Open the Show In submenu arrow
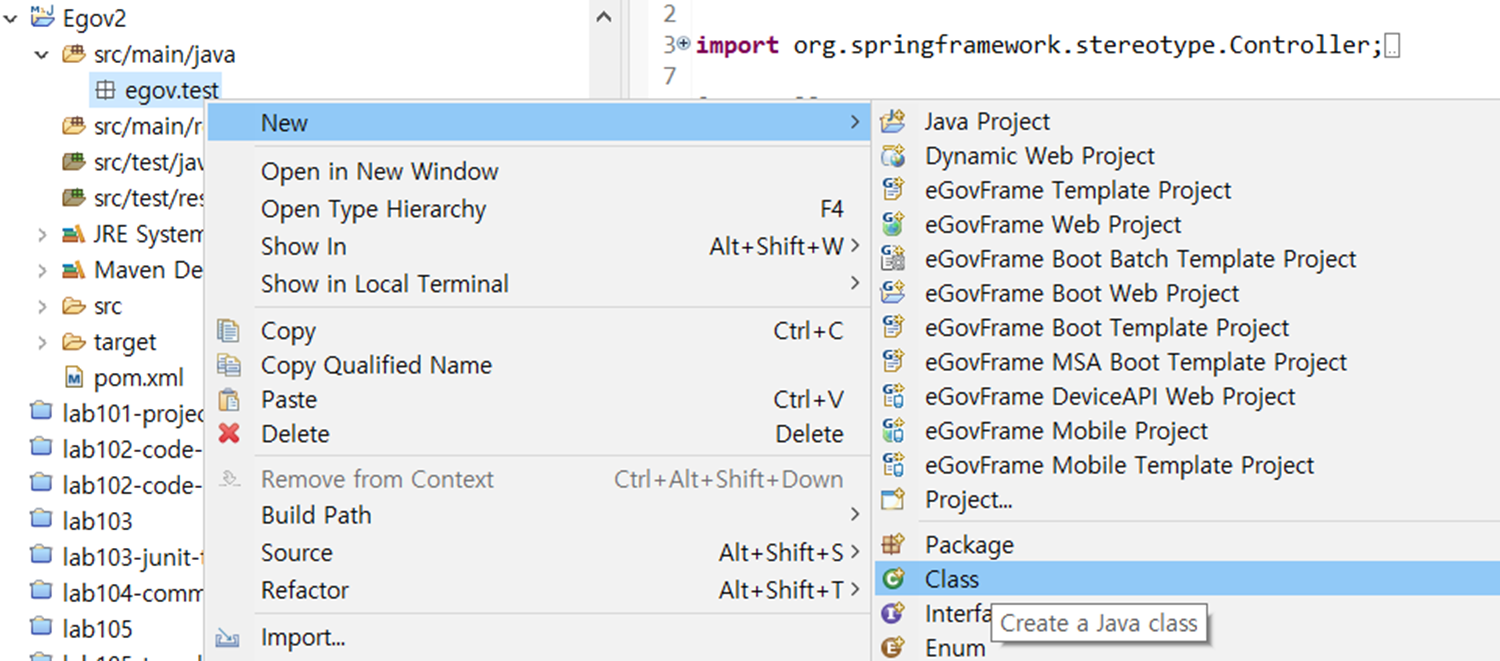1500x661 pixels. 855,246
